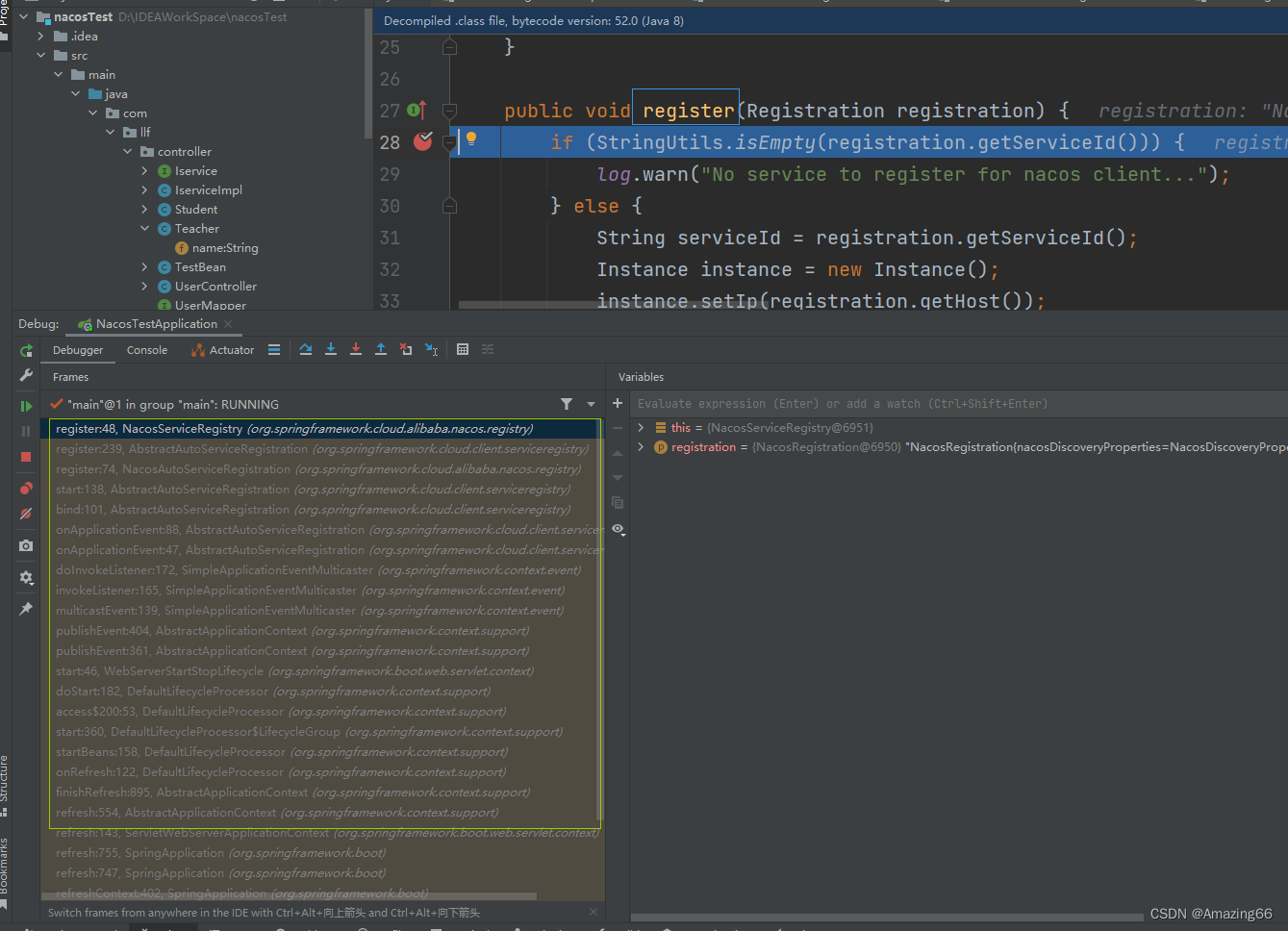Take a thread dump with camera icon
Image resolution: width=1288 pixels, height=931 pixels.
26,545
